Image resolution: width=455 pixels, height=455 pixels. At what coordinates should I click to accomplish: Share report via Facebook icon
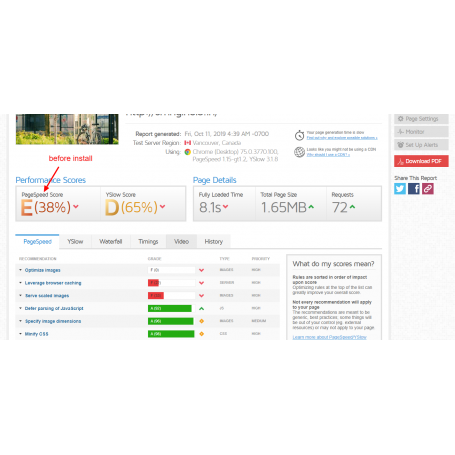(x=414, y=189)
